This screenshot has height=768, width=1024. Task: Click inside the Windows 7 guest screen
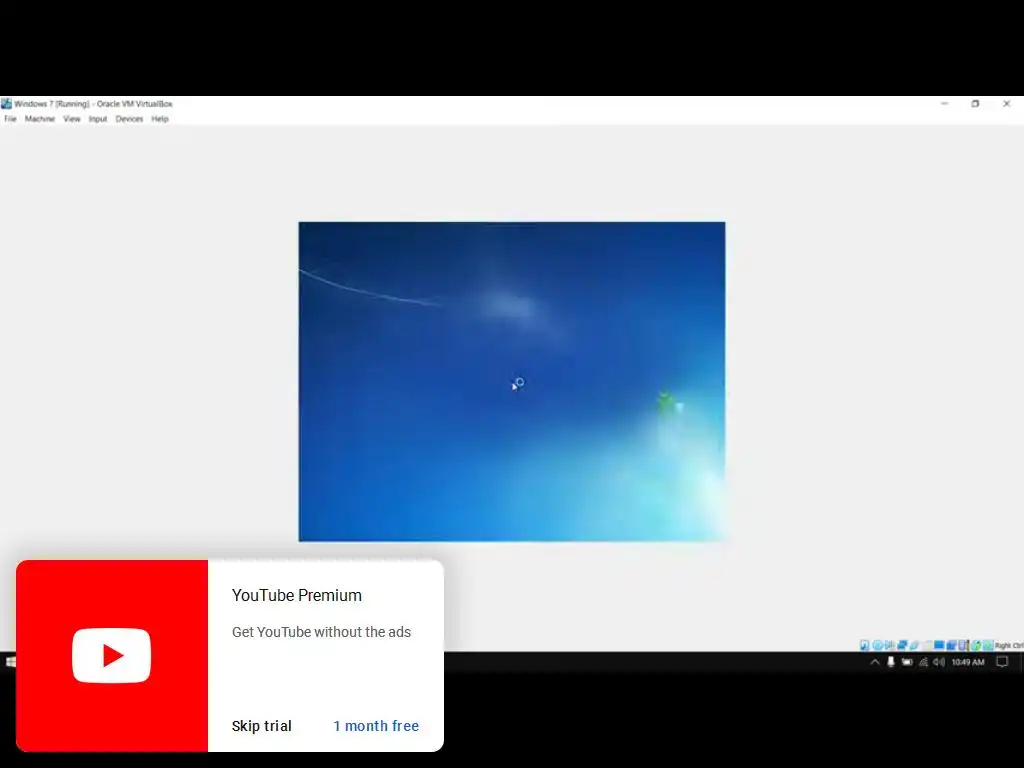[x=512, y=381]
